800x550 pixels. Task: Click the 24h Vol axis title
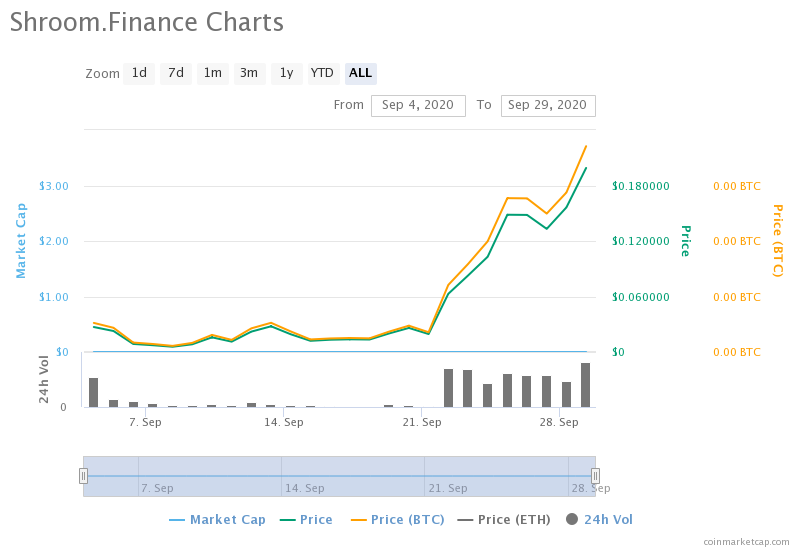[x=44, y=379]
